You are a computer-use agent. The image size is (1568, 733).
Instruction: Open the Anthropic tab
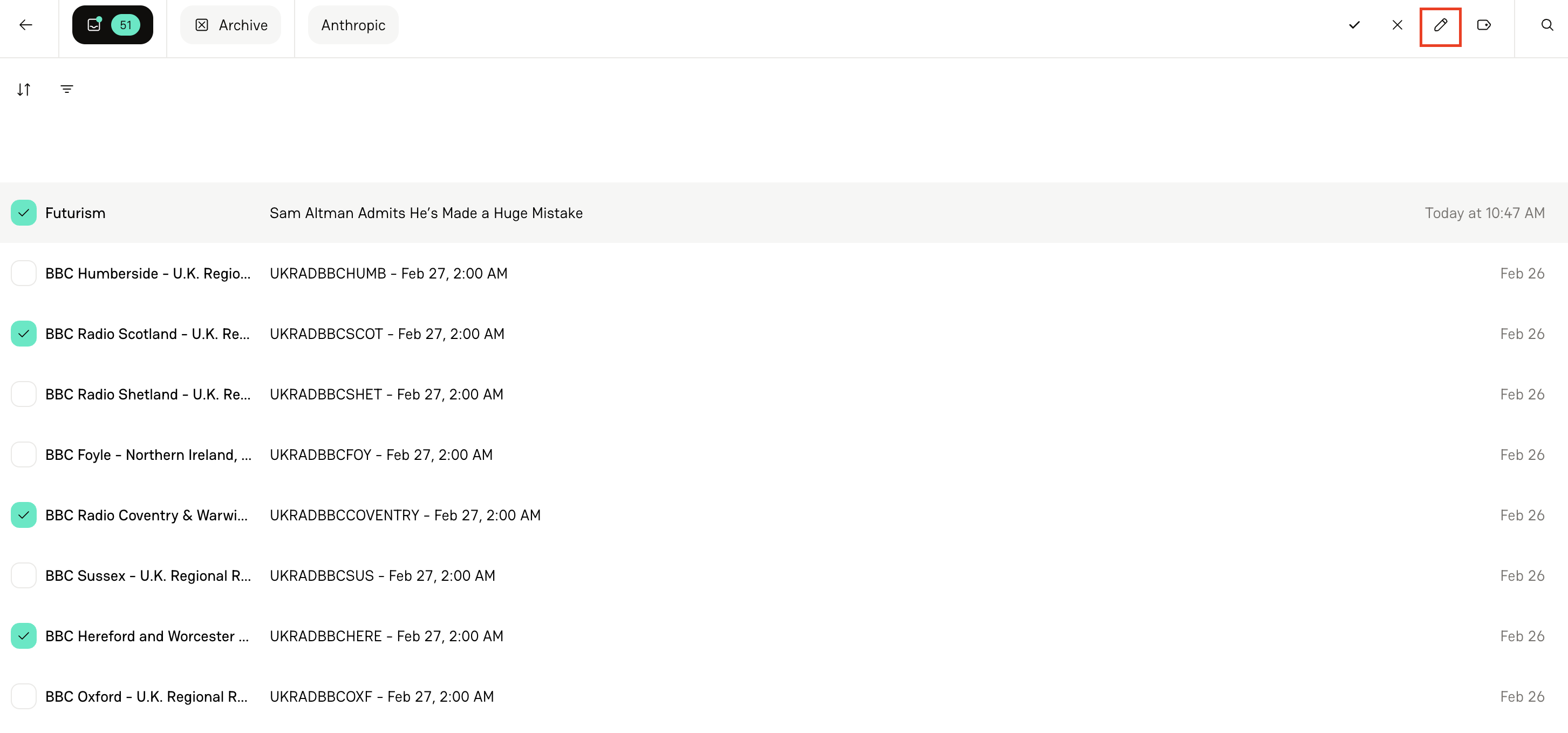tap(352, 25)
